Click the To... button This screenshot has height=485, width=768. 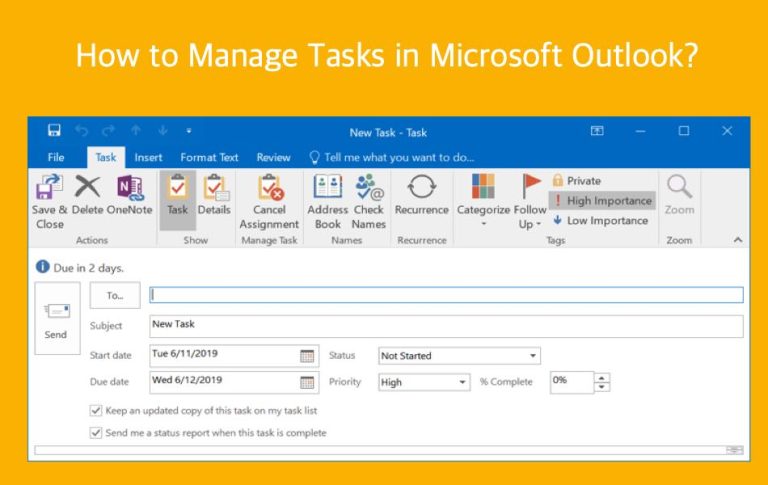[x=115, y=295]
